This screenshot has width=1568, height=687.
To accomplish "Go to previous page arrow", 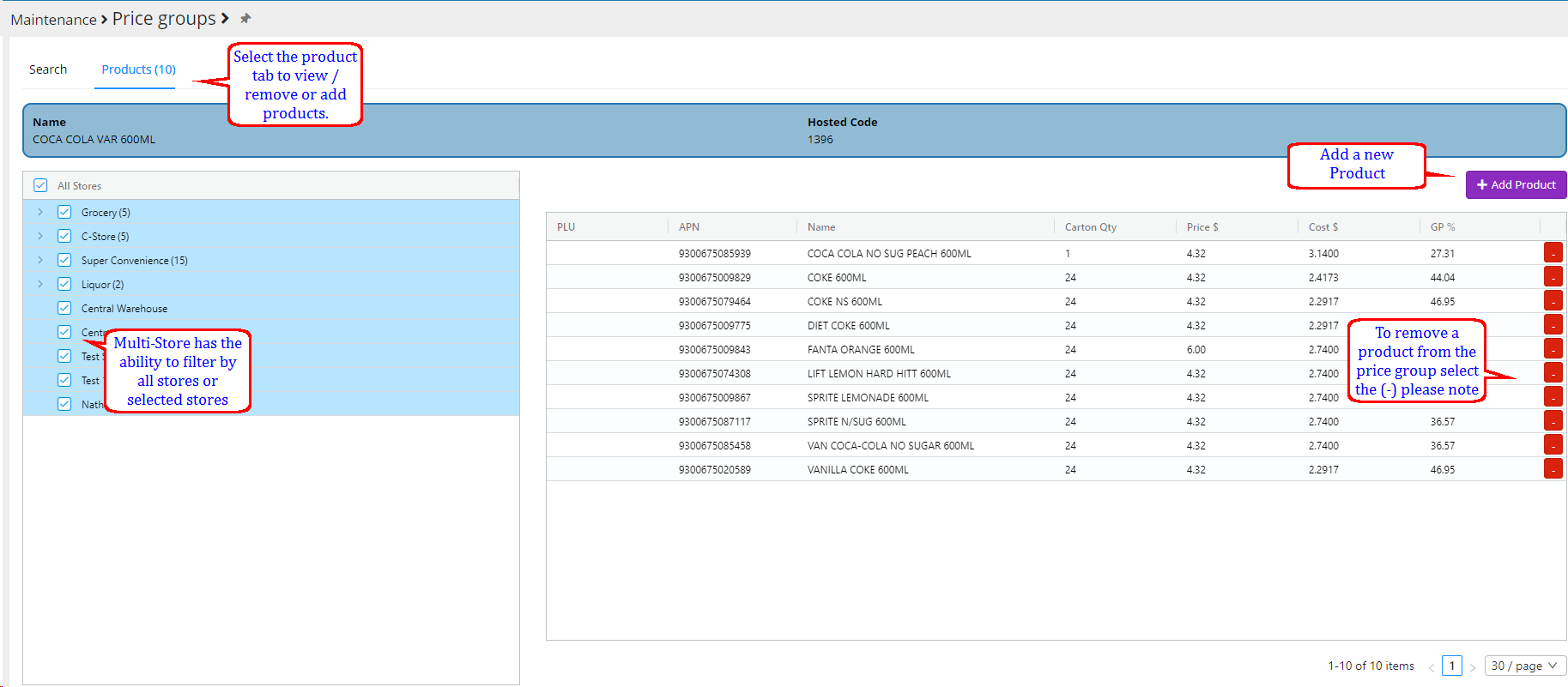I will tap(1431, 666).
